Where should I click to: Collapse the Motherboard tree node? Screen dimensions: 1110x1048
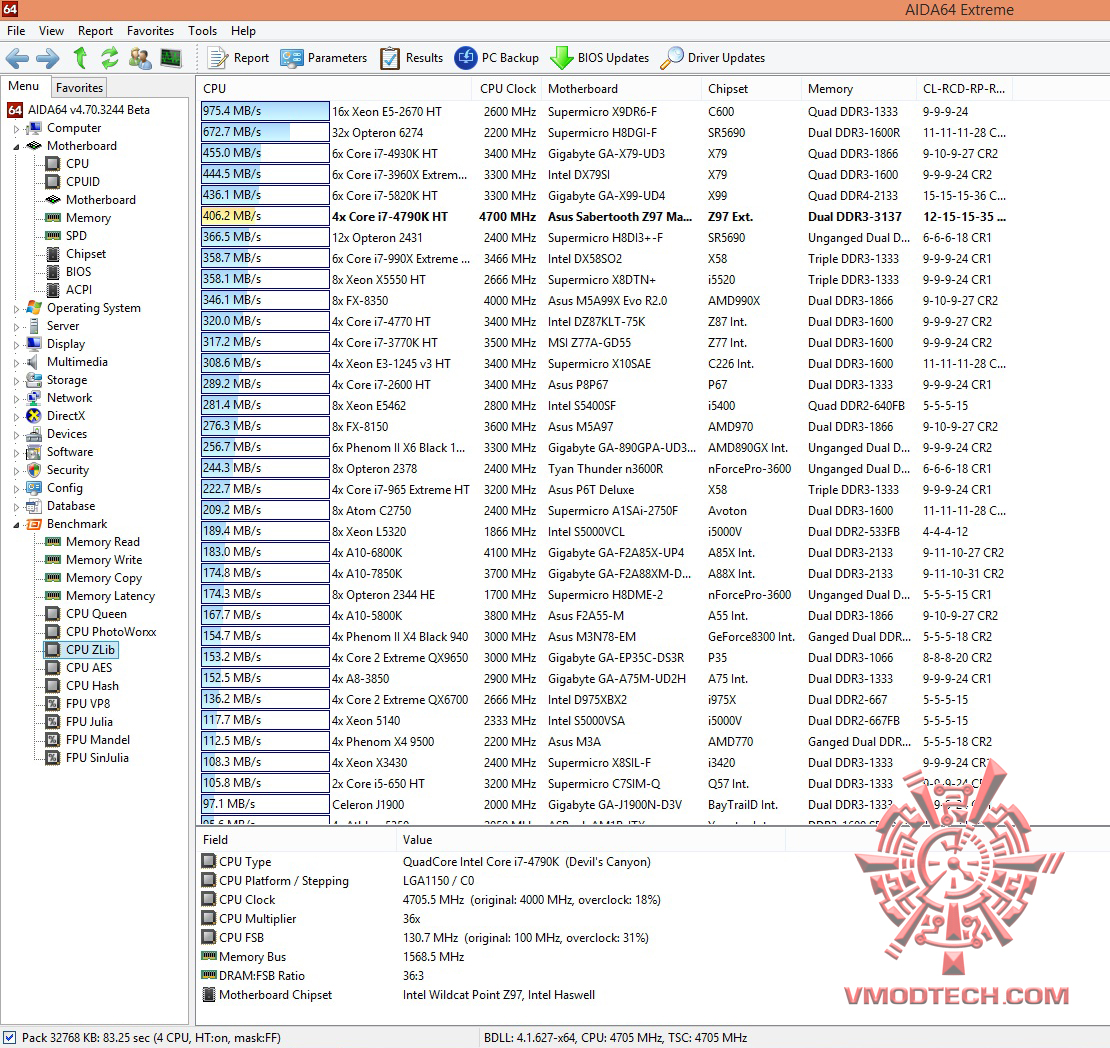16,147
